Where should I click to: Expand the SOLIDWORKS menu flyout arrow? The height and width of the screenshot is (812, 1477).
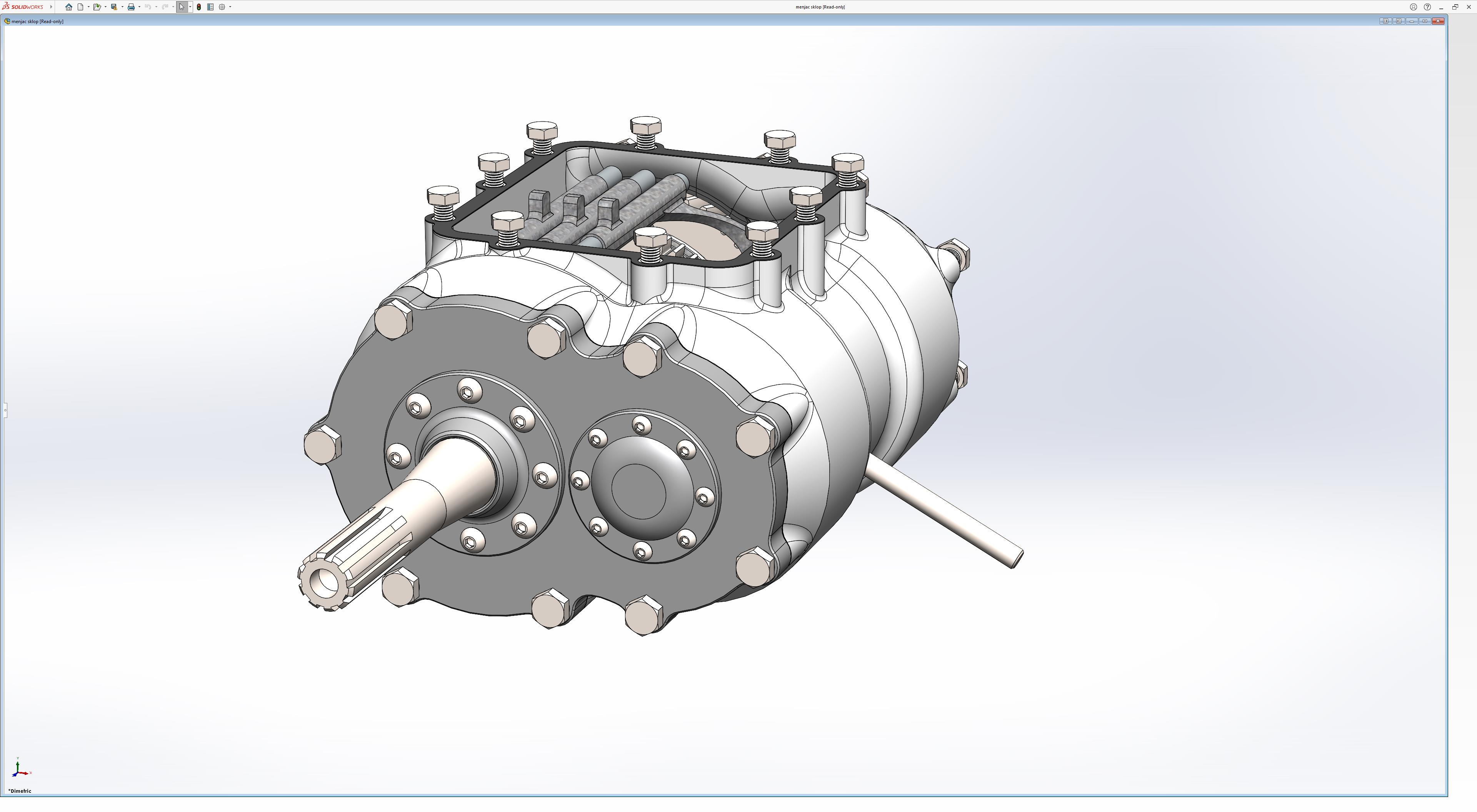[51, 7]
